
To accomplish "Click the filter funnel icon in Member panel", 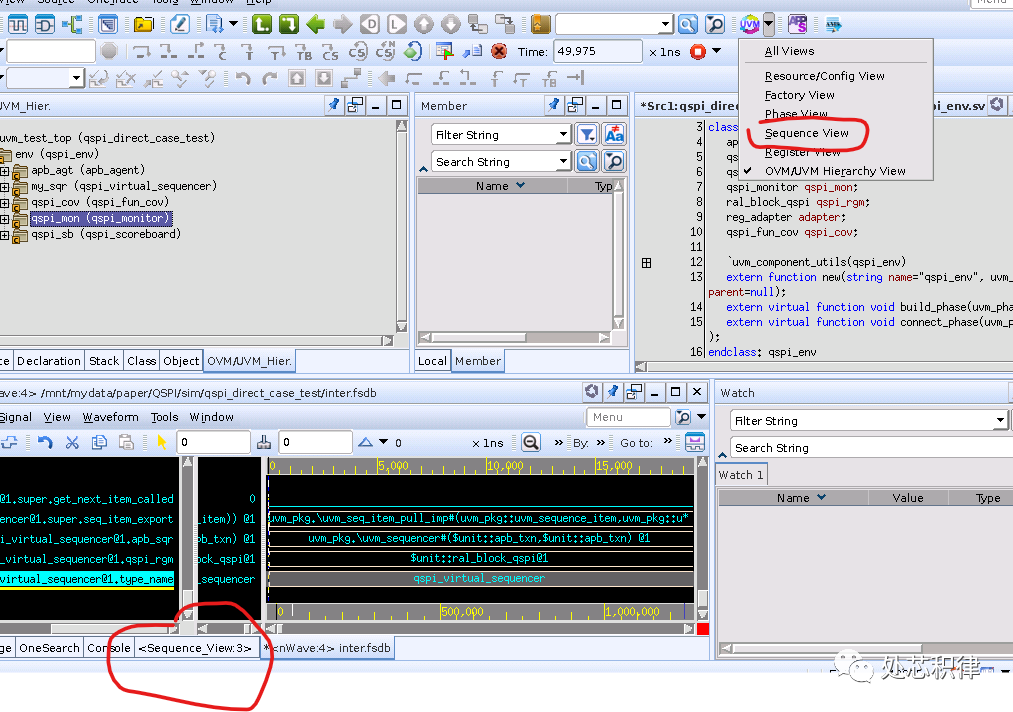I will point(587,134).
